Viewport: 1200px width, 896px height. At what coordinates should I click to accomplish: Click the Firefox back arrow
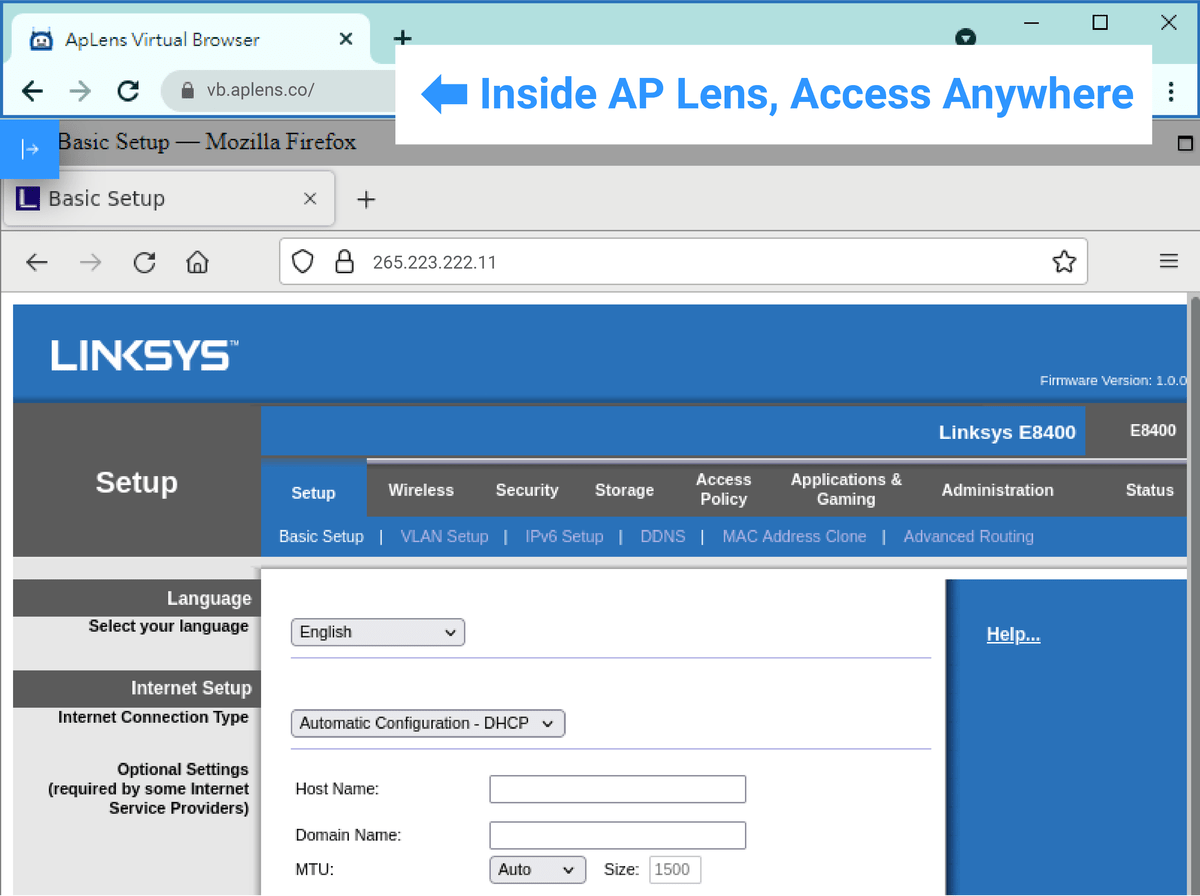pos(37,263)
